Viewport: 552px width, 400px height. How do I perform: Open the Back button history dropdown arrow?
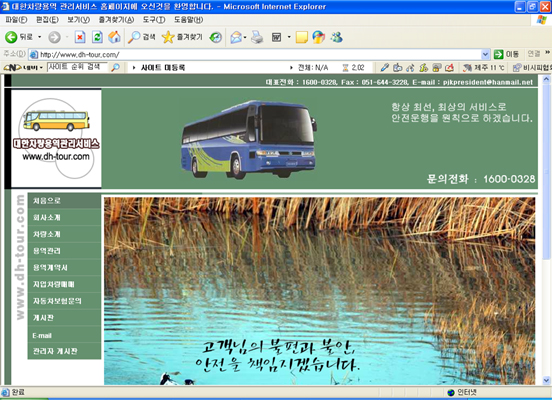pos(39,37)
